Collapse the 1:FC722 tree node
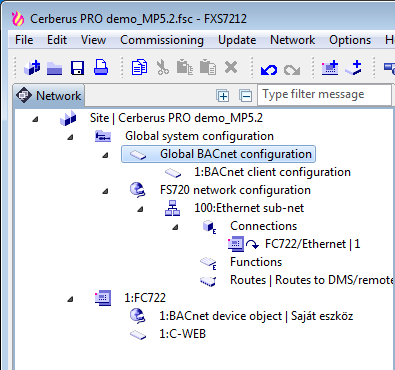Image resolution: width=395 pixels, height=370 pixels. point(70,299)
